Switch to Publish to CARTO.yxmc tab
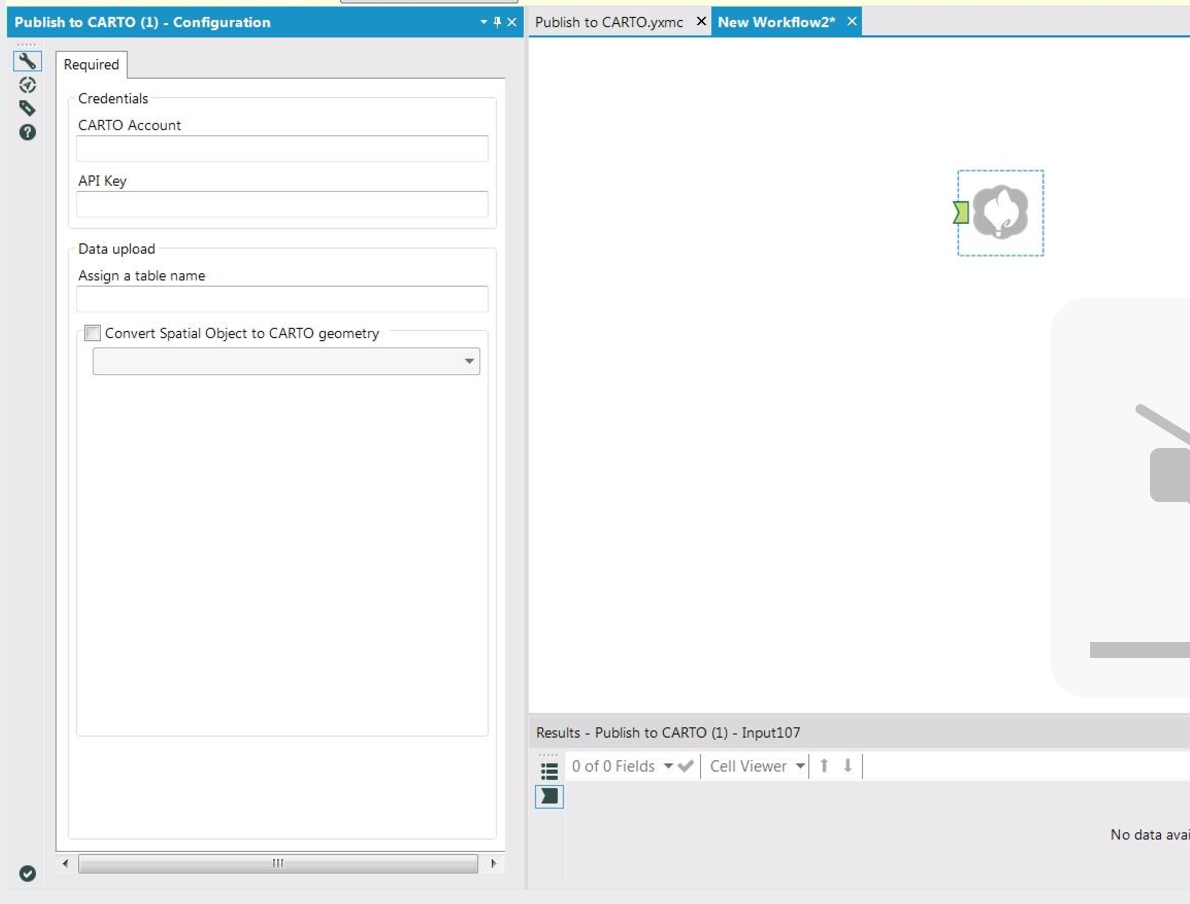Viewport: 1190px width, 904px height. tap(609, 22)
